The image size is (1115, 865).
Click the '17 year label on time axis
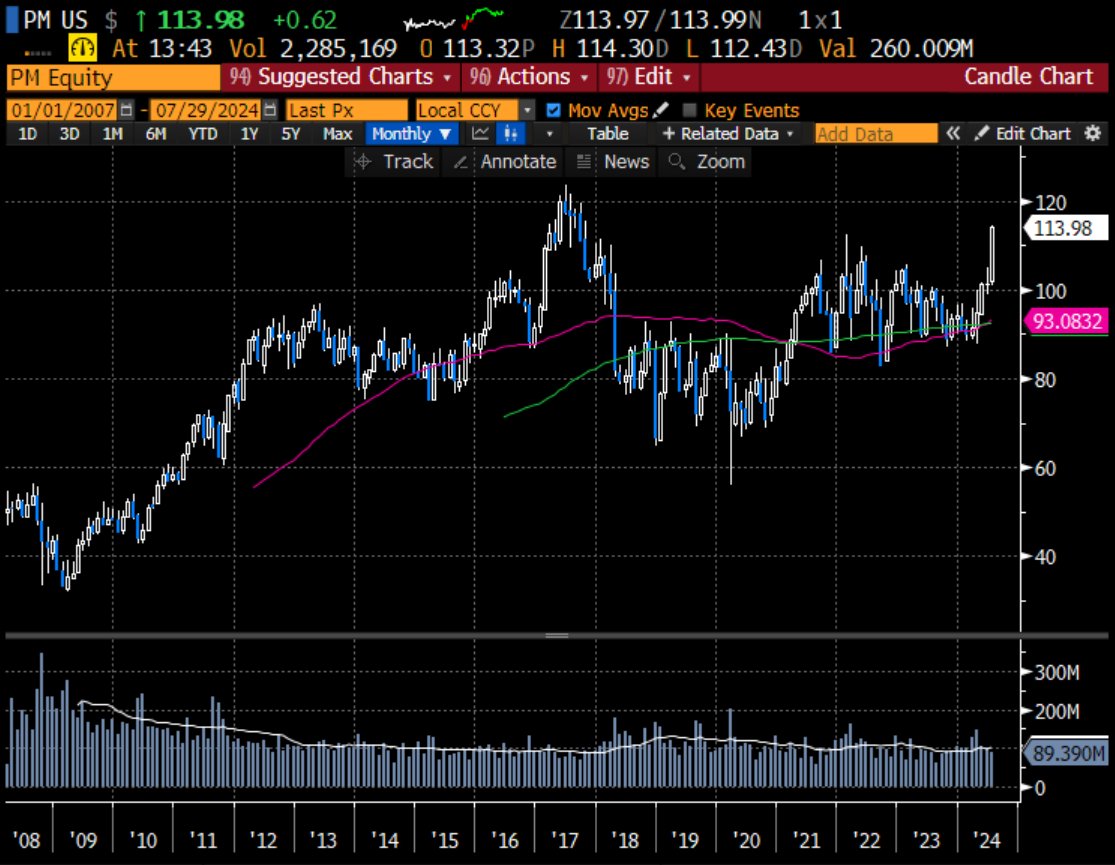tap(565, 841)
